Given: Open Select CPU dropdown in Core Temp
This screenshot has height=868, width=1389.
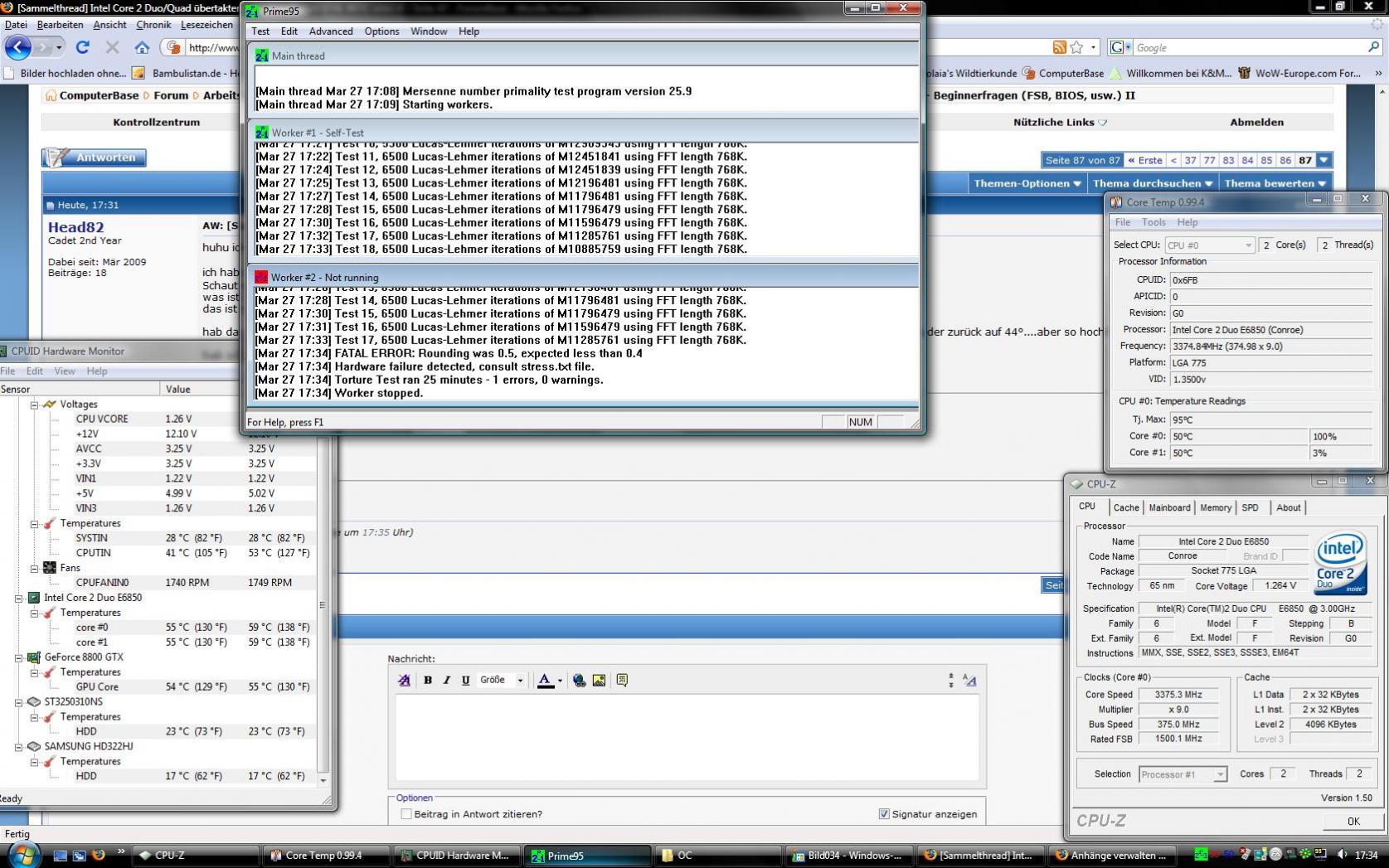Looking at the screenshot, I should pyautogui.click(x=1209, y=245).
